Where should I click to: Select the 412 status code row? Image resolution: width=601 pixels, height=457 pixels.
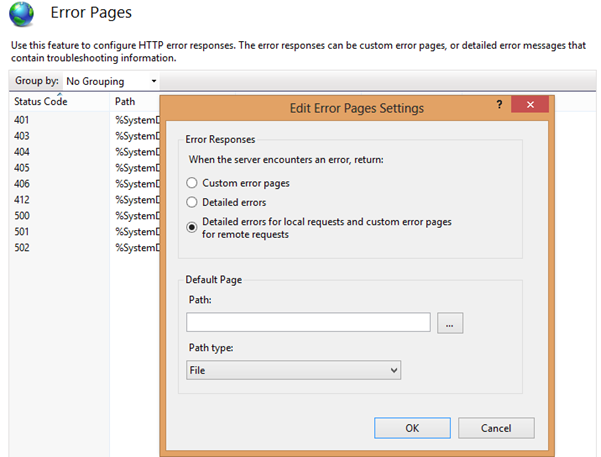pos(22,199)
